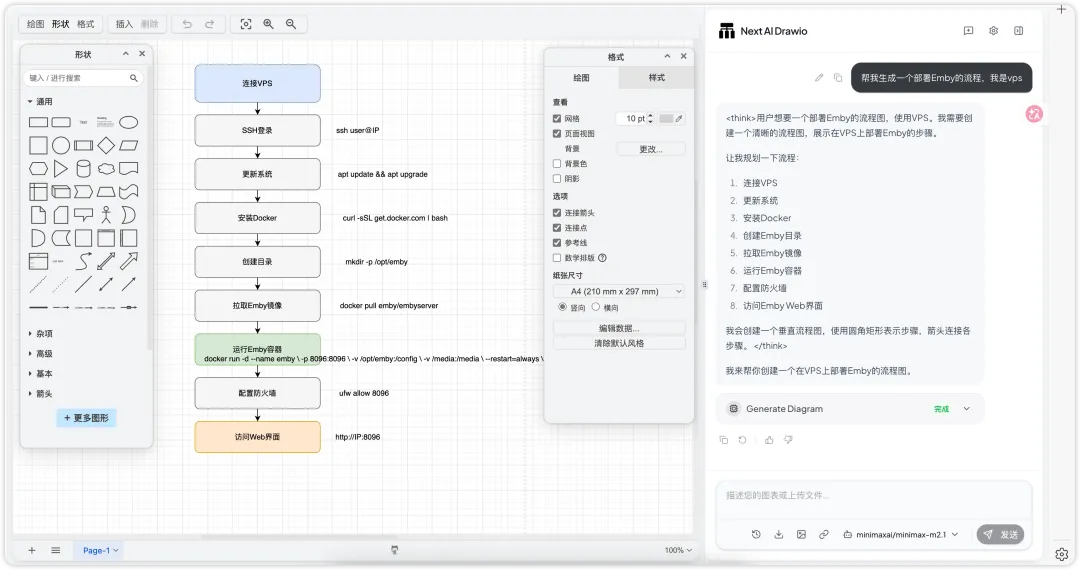Copy the assistant response

pos(723,440)
